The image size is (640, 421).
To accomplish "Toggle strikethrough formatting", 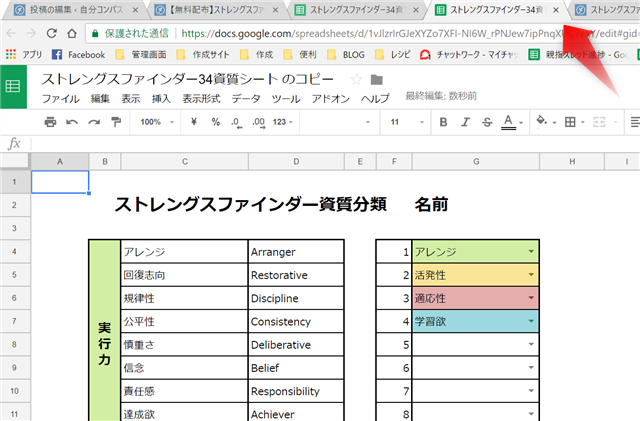I will point(487,122).
